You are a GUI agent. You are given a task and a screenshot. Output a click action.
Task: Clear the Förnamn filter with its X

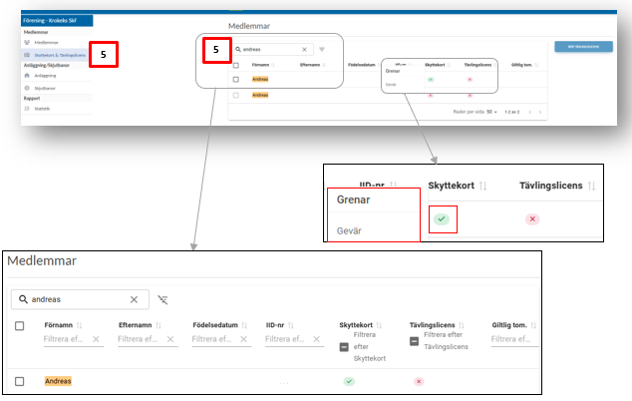tap(96, 339)
